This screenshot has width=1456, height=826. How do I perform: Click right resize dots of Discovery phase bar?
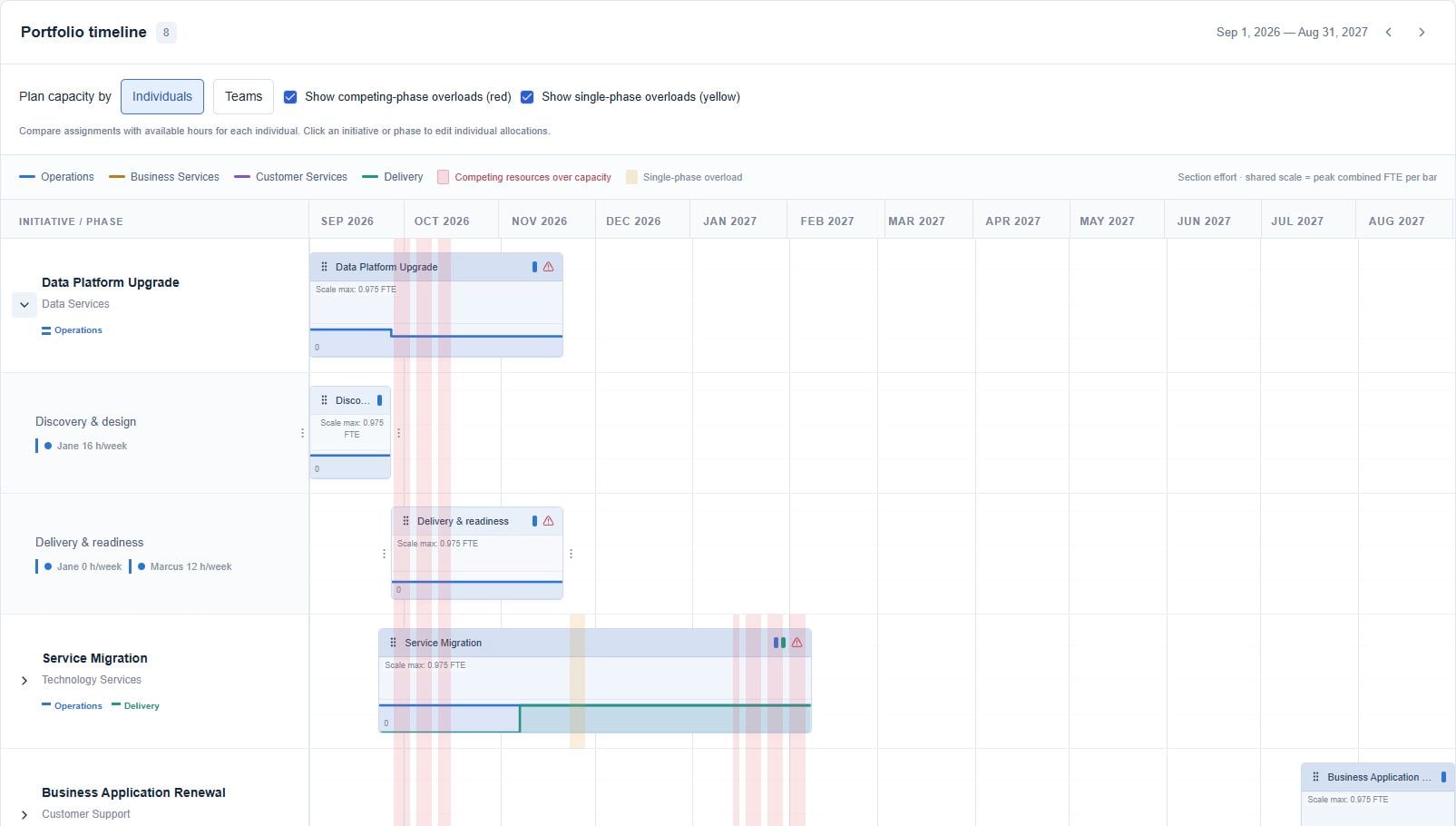click(x=398, y=433)
